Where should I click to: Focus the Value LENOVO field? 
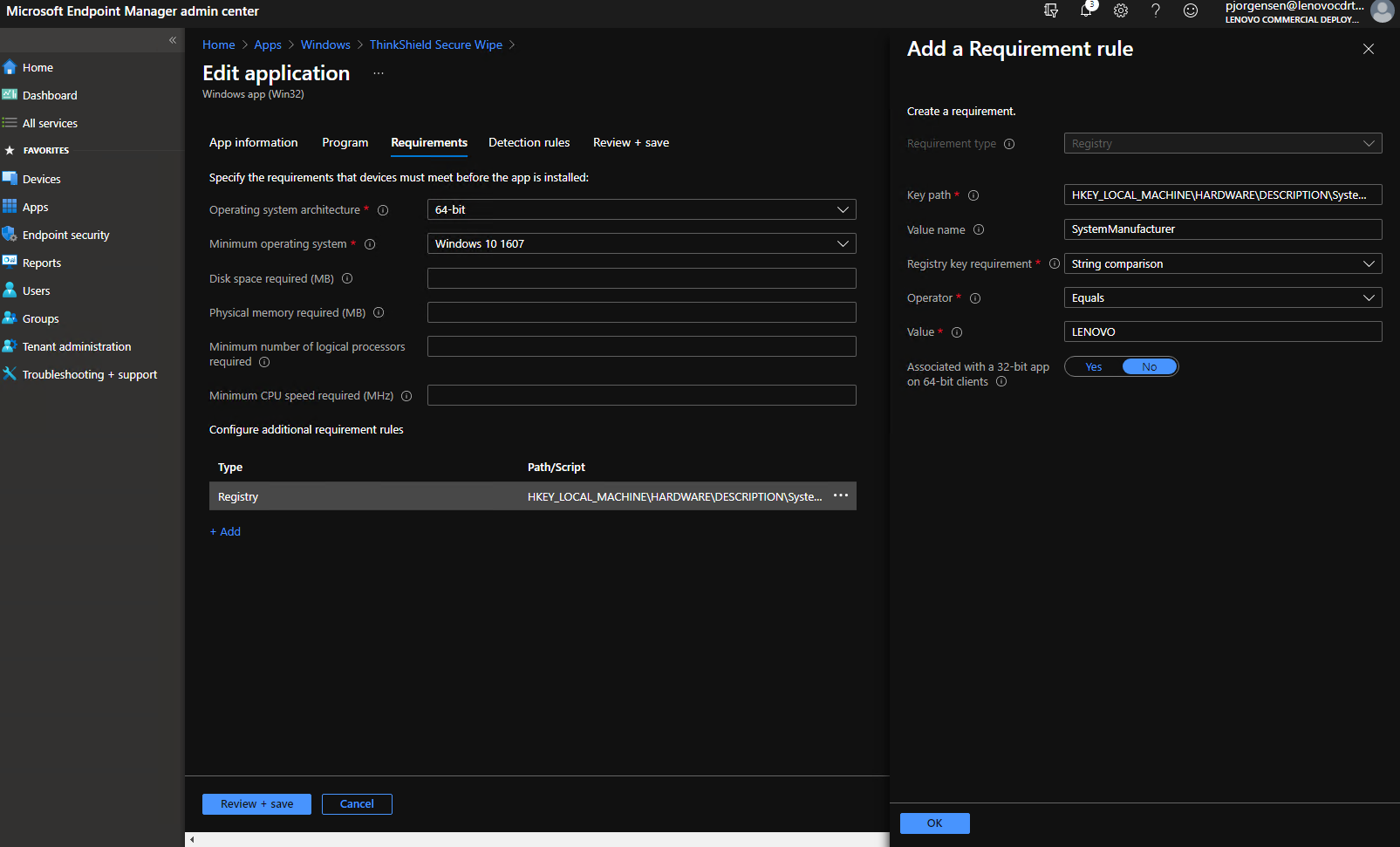1223,331
